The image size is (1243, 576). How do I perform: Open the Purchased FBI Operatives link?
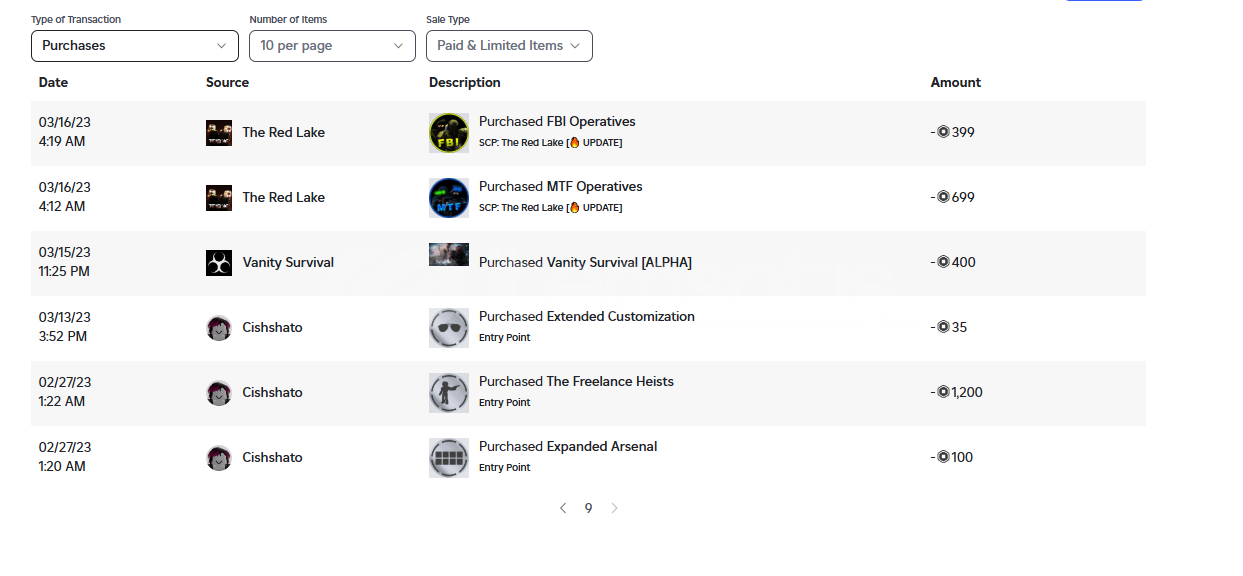click(x=557, y=122)
